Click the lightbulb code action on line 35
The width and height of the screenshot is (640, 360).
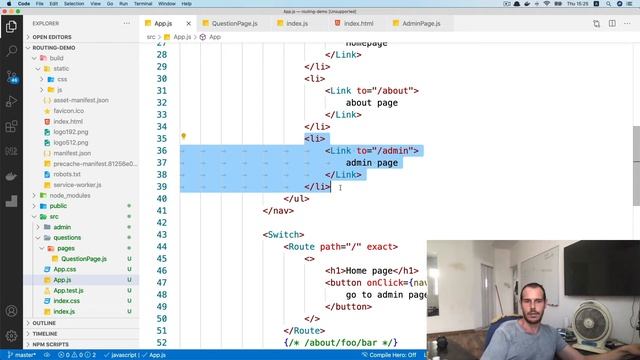[184, 136]
